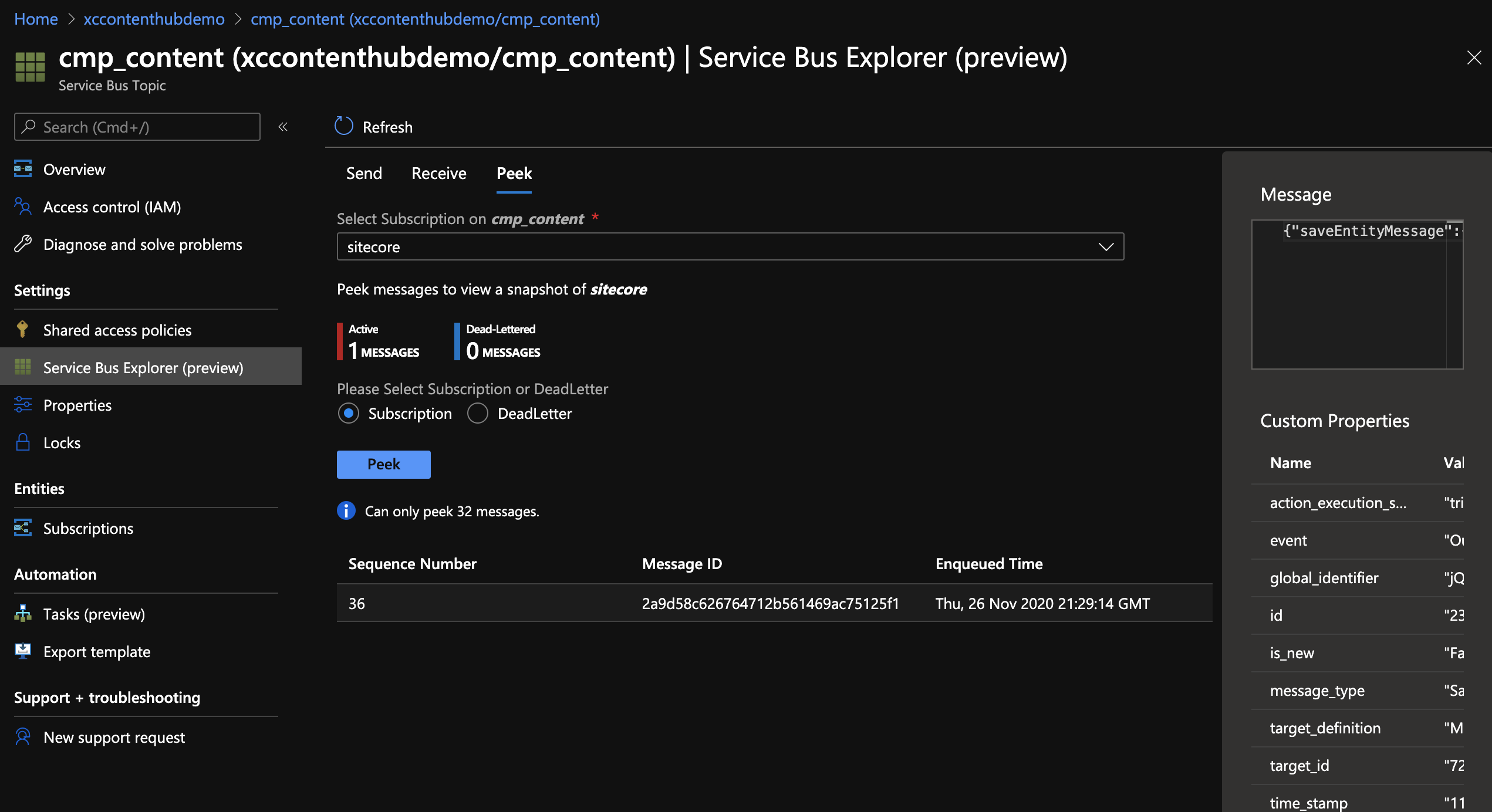Image resolution: width=1492 pixels, height=812 pixels.
Task: Click the action_execution_s... property row
Action: click(1358, 503)
